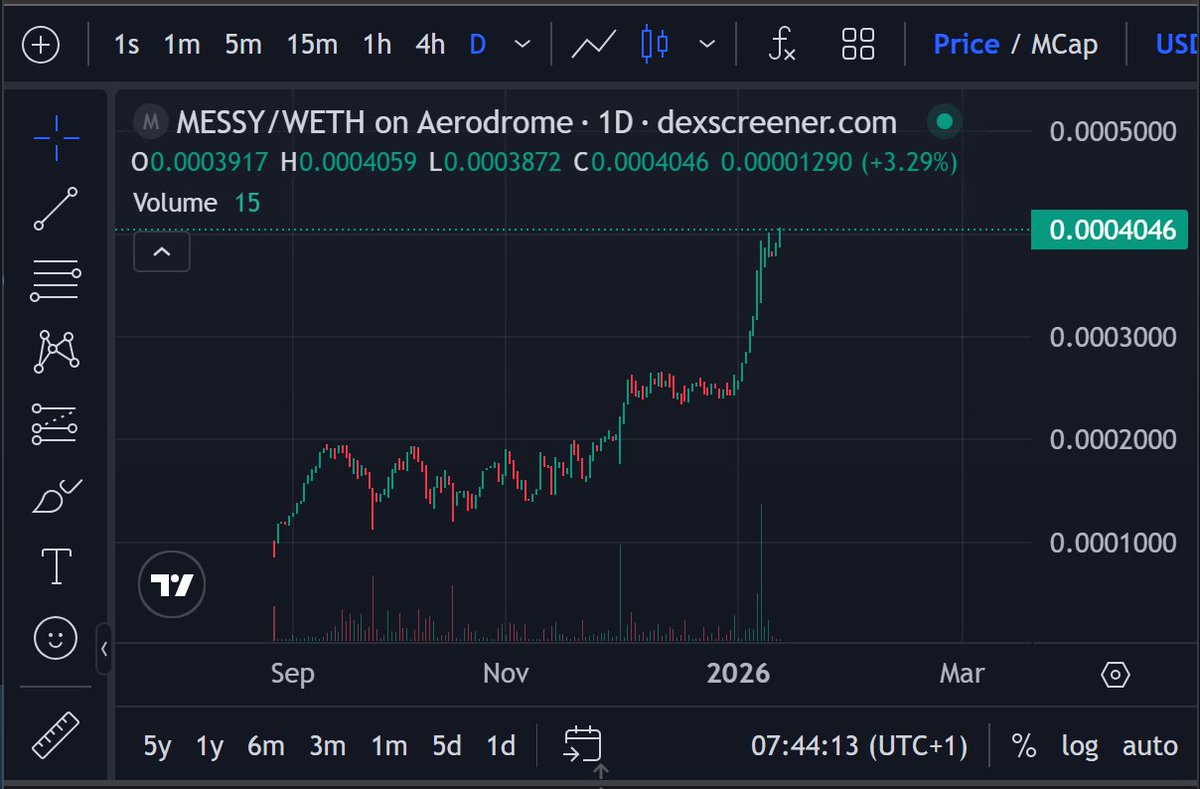Click the Open value 0.0003917
Viewport: 1200px width, 789px height.
tap(209, 162)
